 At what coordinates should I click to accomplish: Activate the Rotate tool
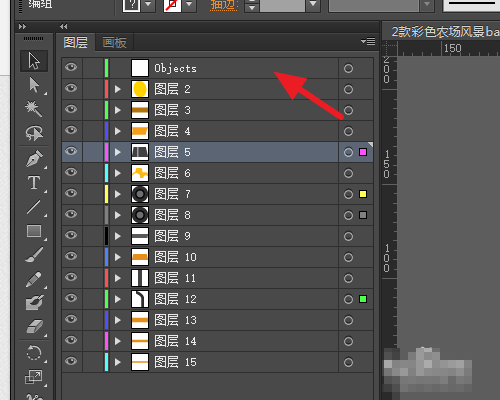click(x=34, y=353)
